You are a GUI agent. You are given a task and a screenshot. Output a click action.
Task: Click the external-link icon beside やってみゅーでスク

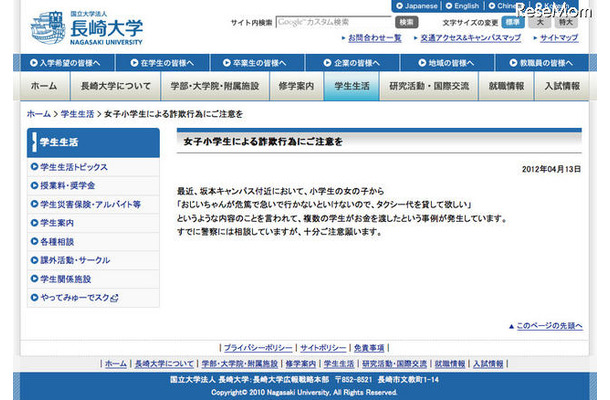(x=114, y=298)
